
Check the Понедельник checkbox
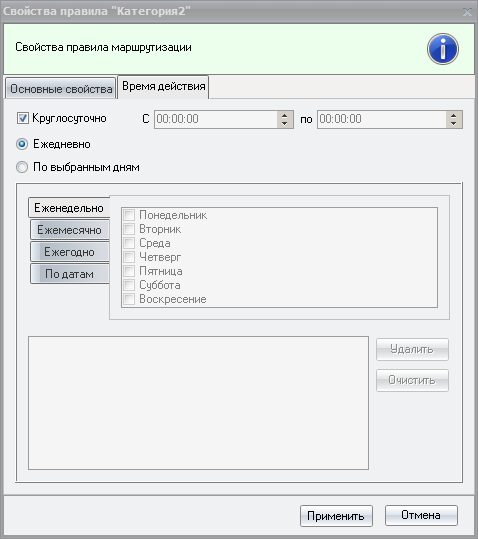129,215
